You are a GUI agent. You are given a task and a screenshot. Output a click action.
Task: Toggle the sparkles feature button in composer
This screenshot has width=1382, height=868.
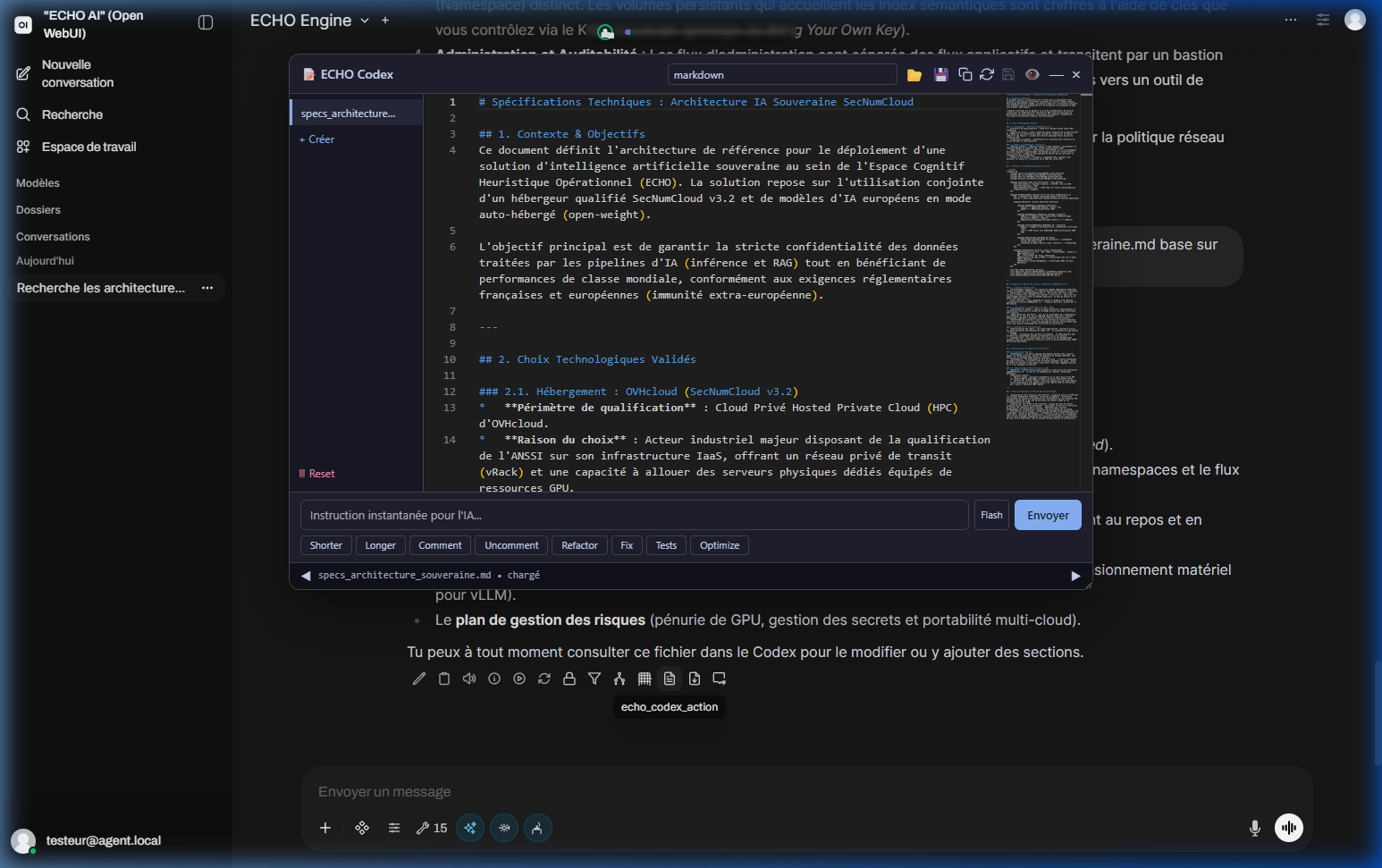[470, 828]
